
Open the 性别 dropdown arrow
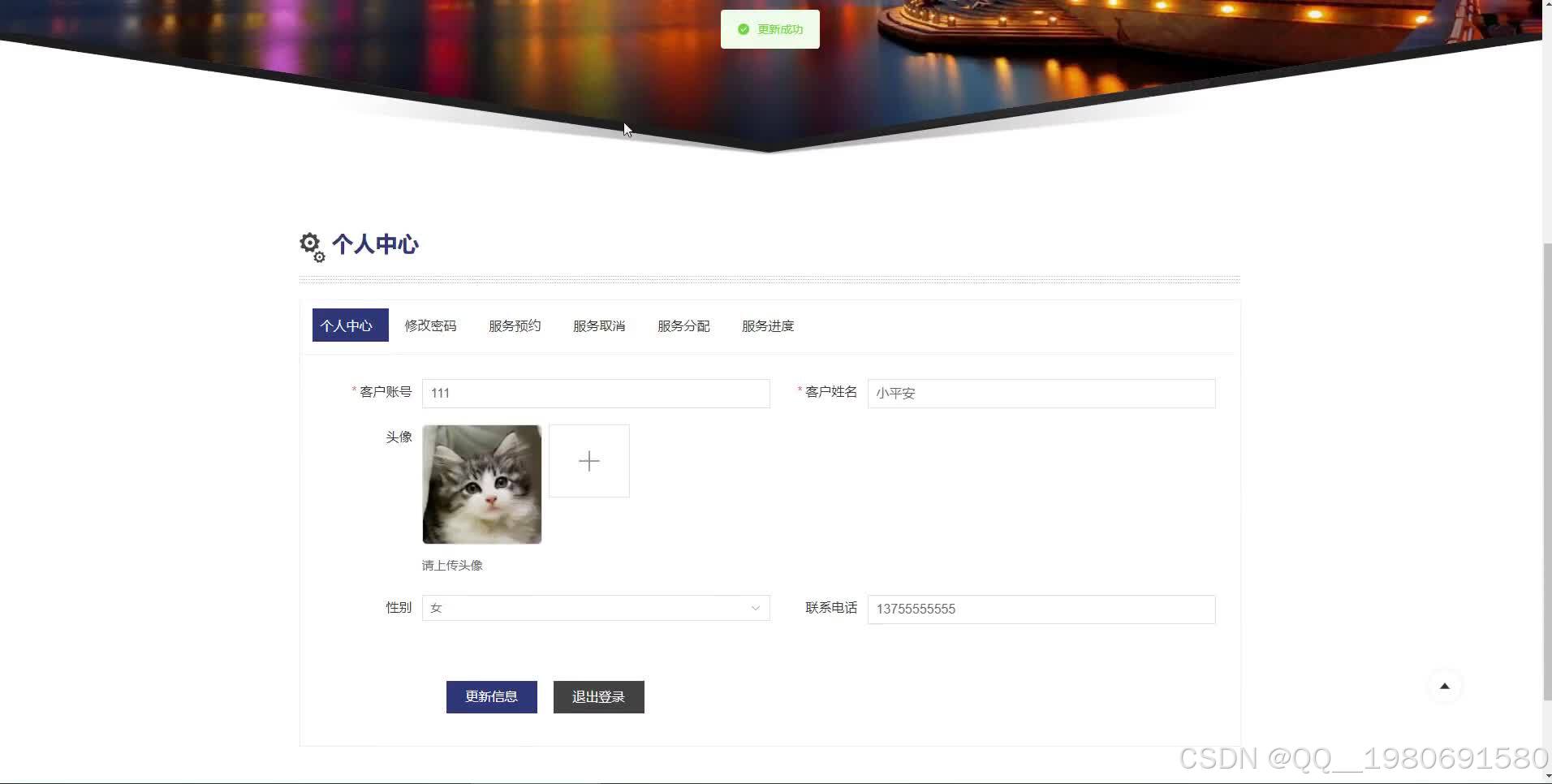(755, 607)
